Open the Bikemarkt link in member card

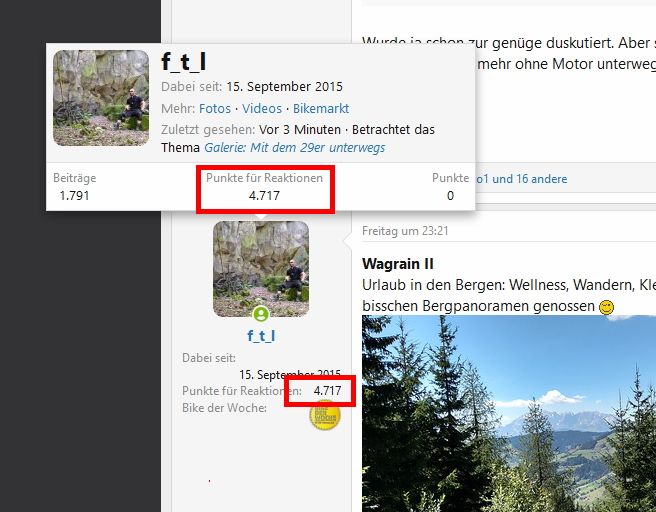click(321, 109)
